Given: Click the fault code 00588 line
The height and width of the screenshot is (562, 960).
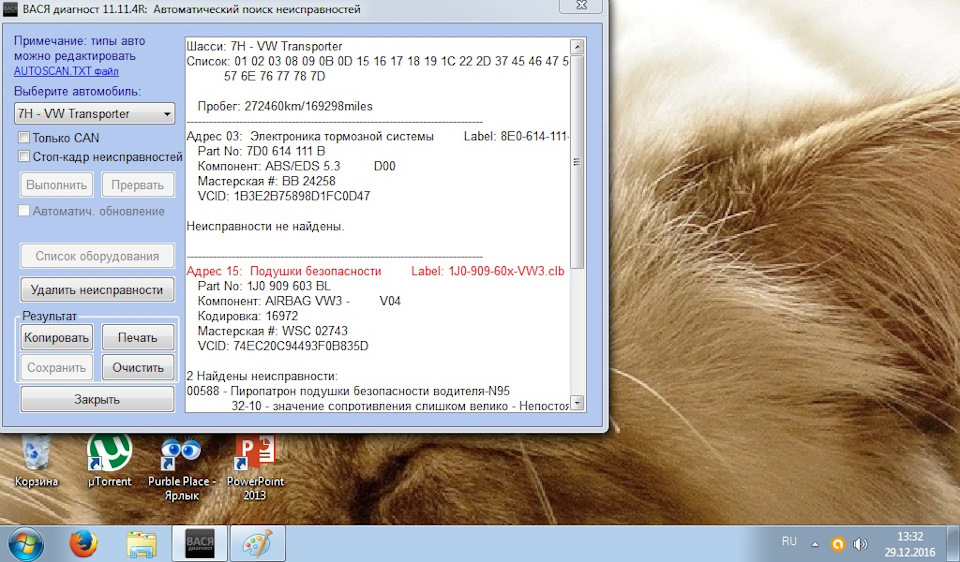Looking at the screenshot, I should 348,391.
